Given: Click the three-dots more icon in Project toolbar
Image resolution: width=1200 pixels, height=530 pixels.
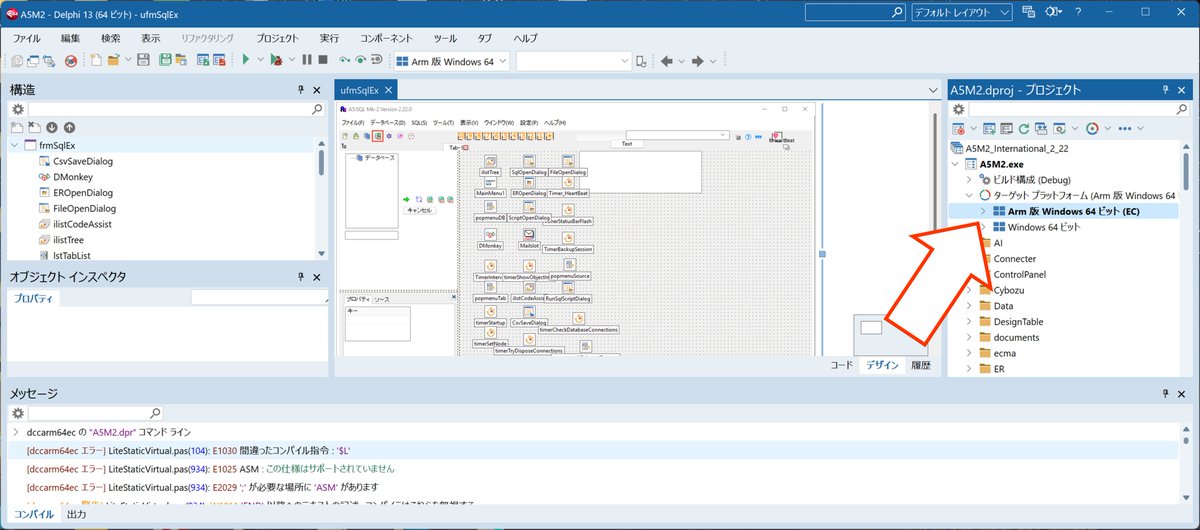Looking at the screenshot, I should [1125, 128].
